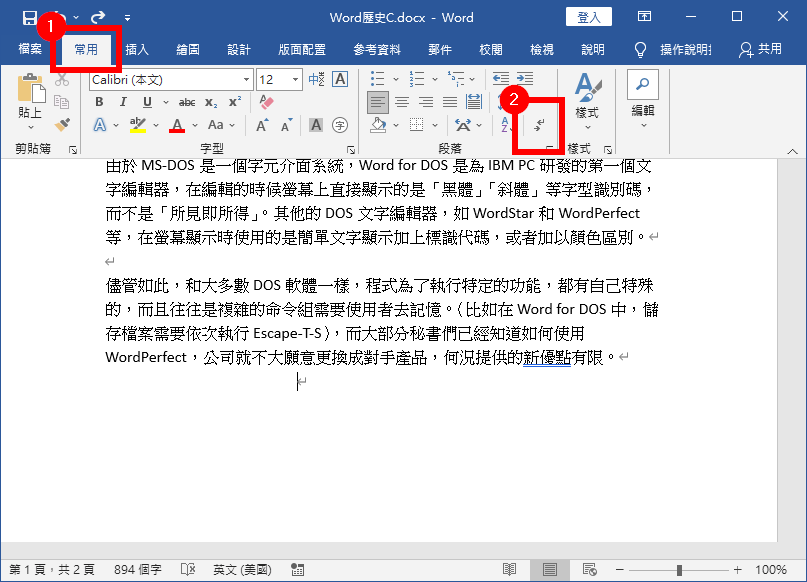The width and height of the screenshot is (807, 582).
Task: Decrease indent of the paragraph
Action: (x=501, y=78)
